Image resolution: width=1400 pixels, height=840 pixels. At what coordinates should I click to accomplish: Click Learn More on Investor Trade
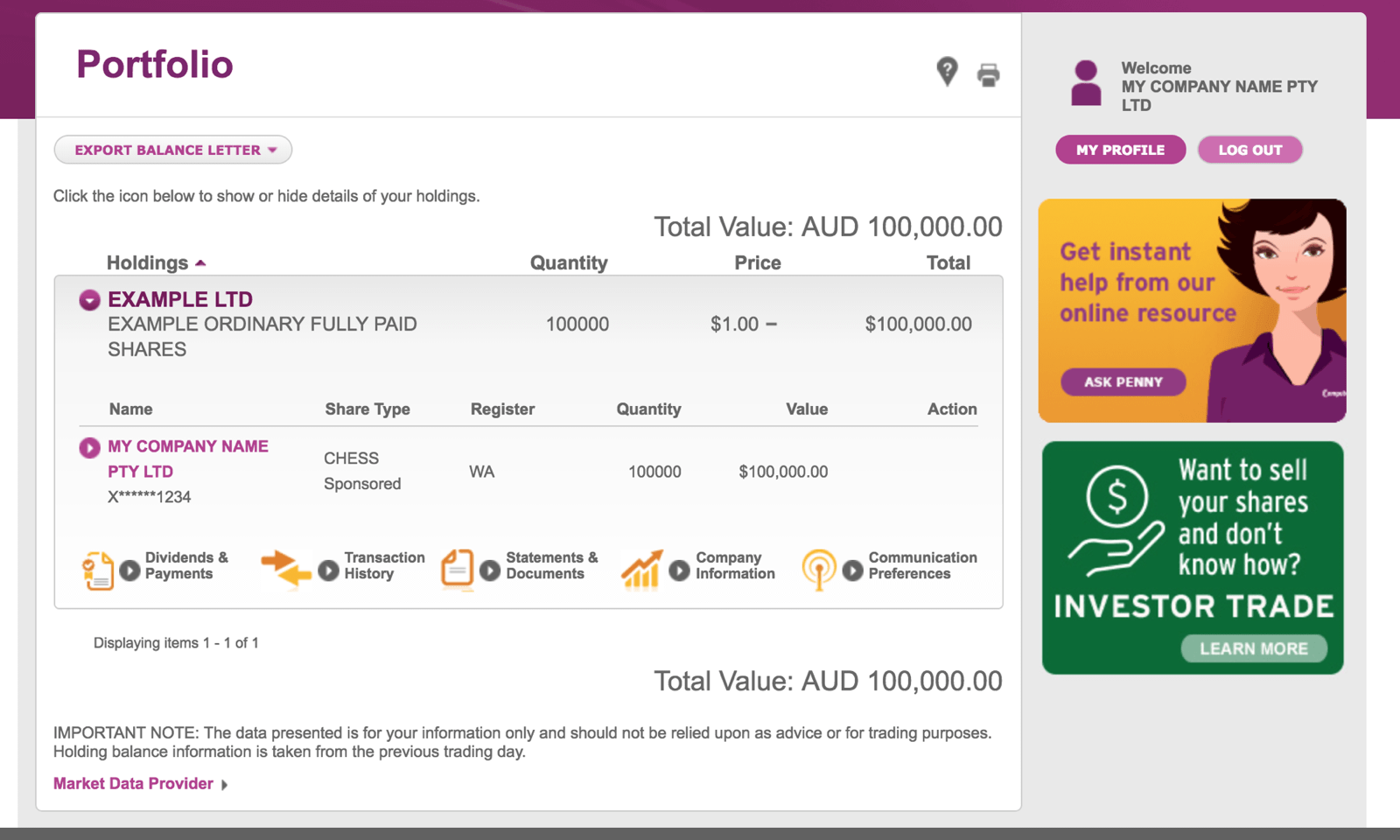[1254, 648]
